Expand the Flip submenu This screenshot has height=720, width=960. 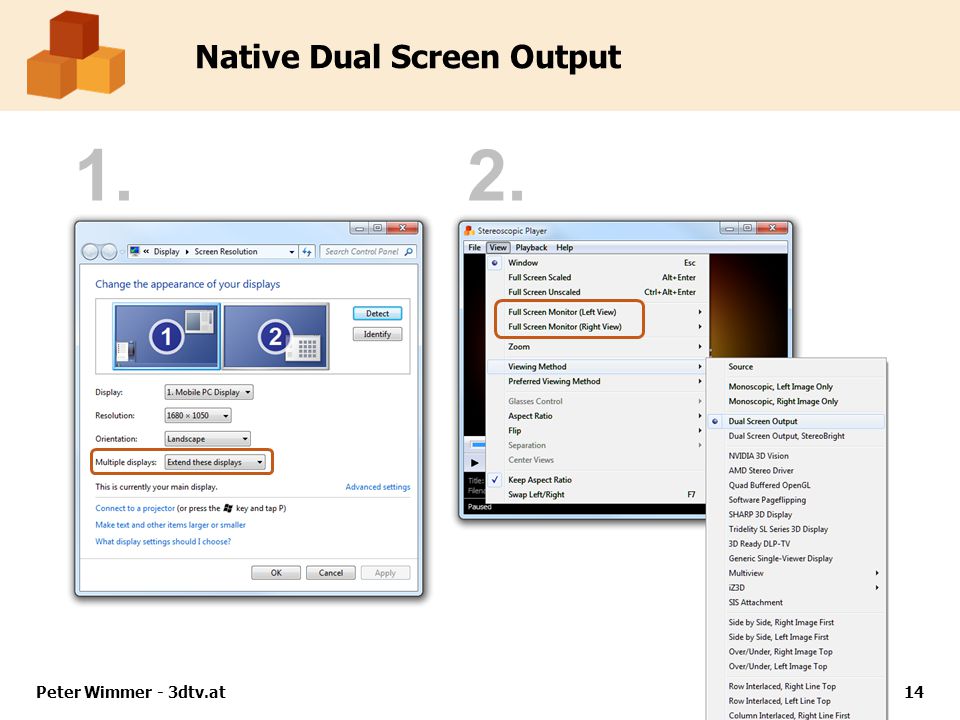(x=597, y=430)
